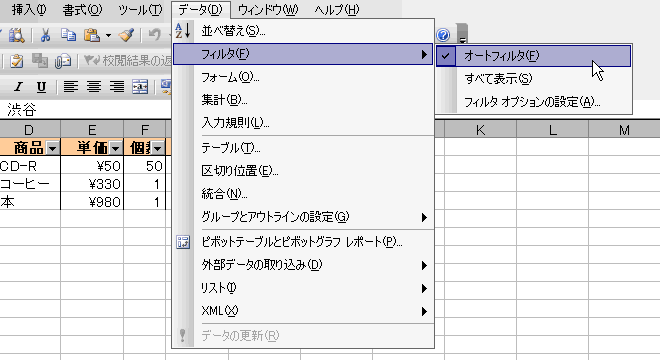Apply center text alignment

click(x=93, y=87)
